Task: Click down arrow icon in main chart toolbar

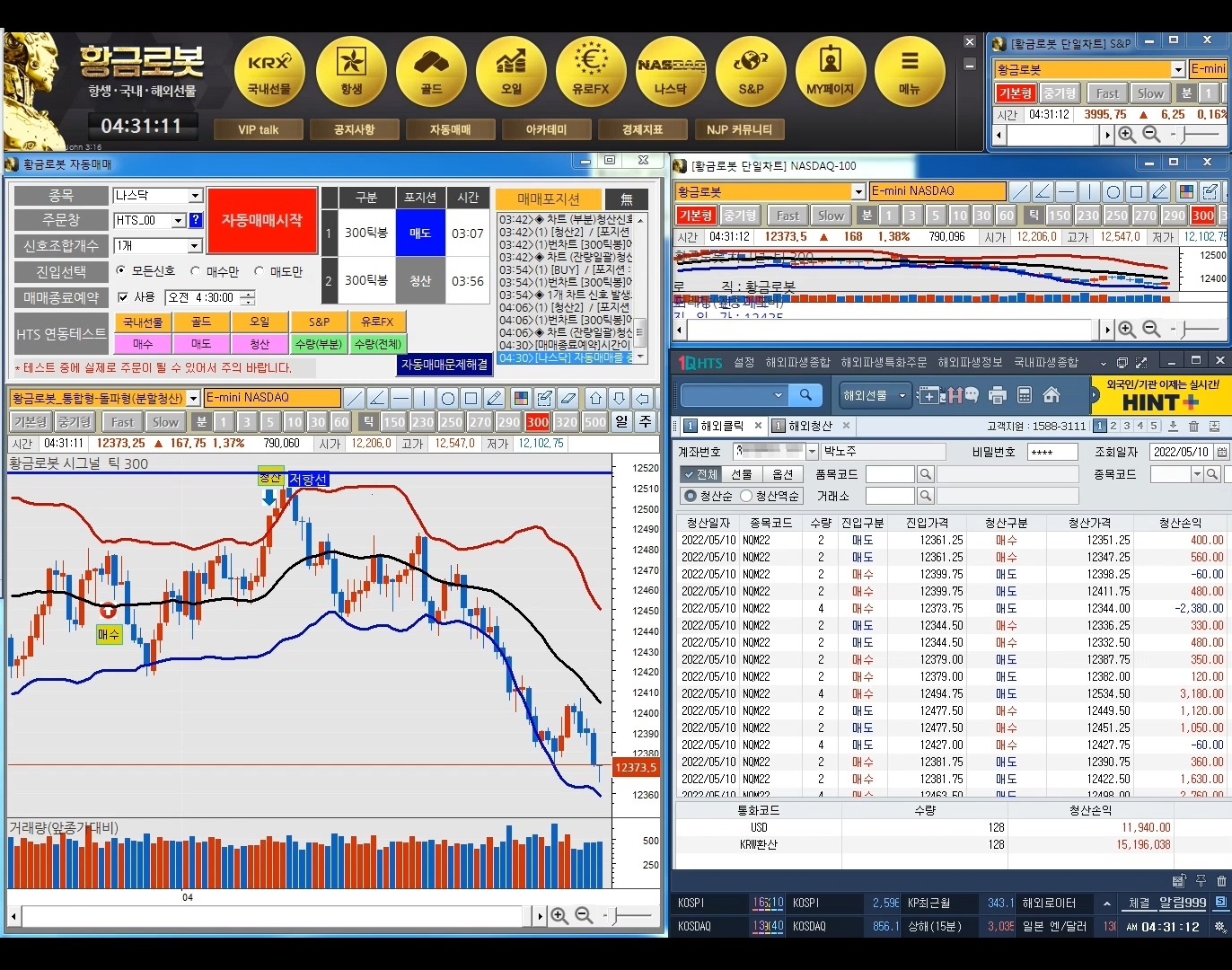Action: tap(619, 398)
